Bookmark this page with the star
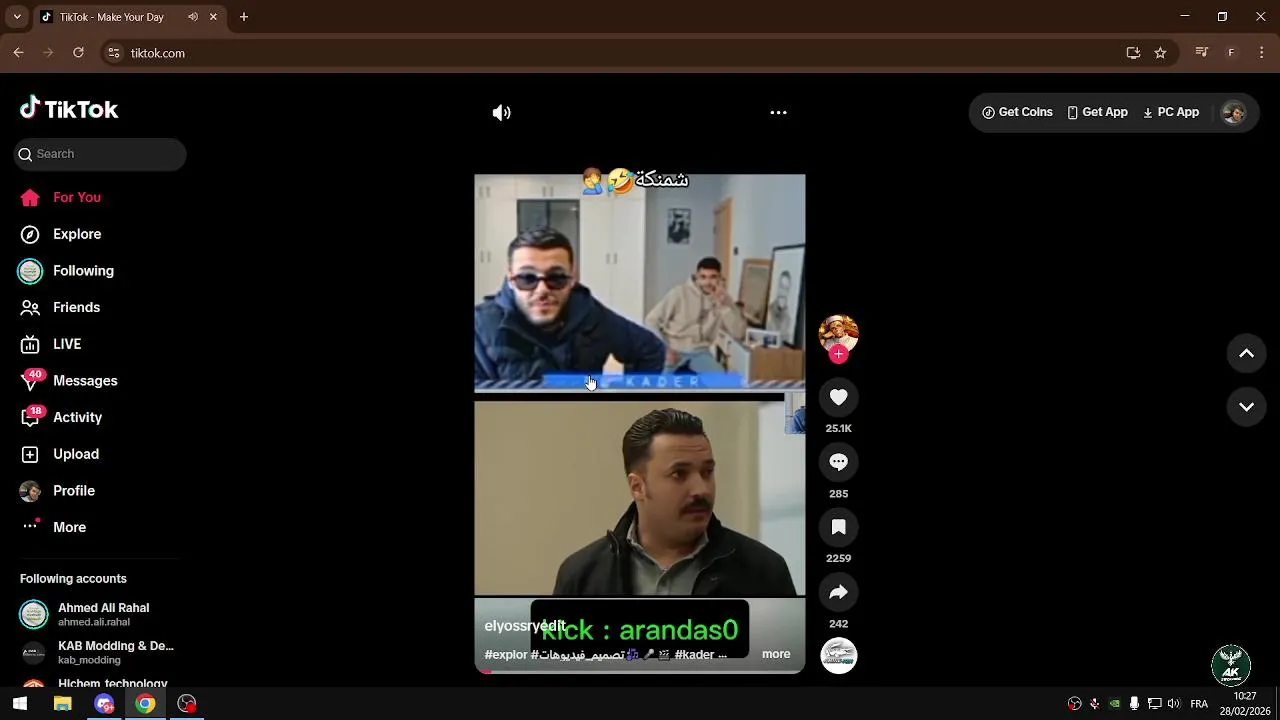 click(1160, 53)
